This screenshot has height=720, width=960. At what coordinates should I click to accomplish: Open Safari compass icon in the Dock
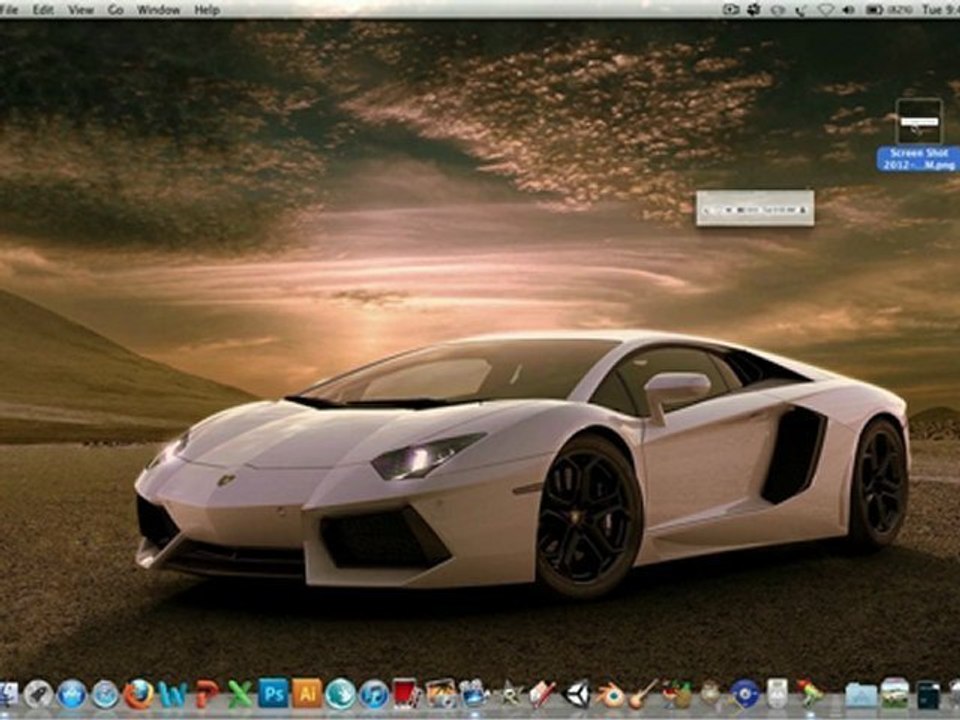tap(105, 694)
